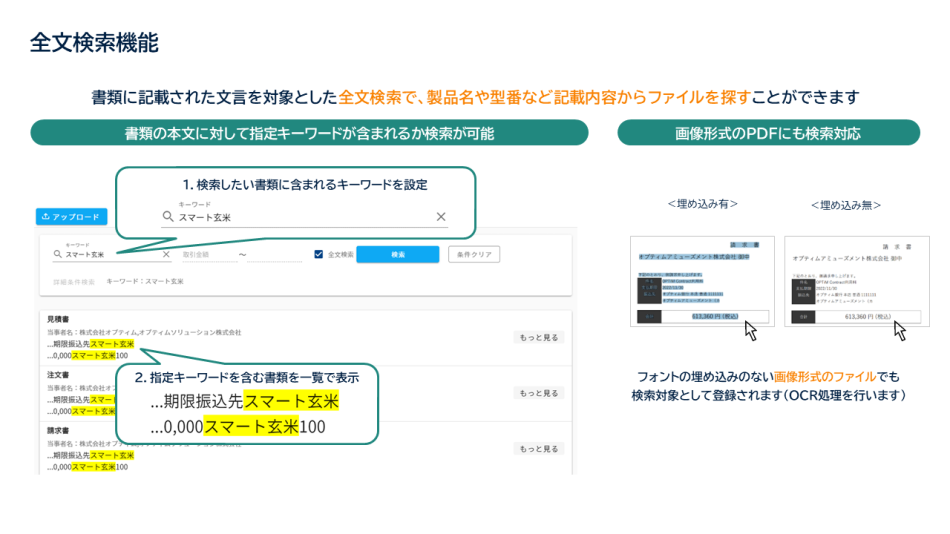Click the 書類の本文に対して指定キーワード header banner
950x534 pixels.
point(309,133)
